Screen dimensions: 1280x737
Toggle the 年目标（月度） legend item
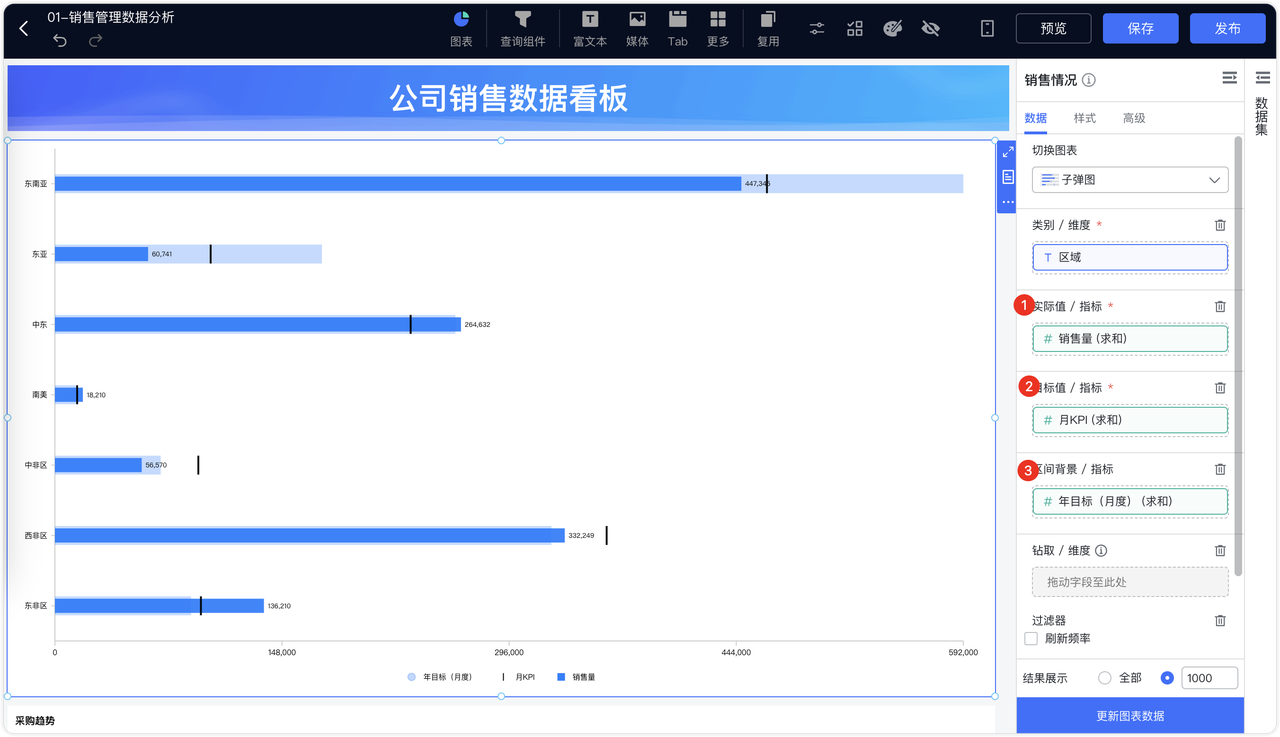pyautogui.click(x=440, y=677)
